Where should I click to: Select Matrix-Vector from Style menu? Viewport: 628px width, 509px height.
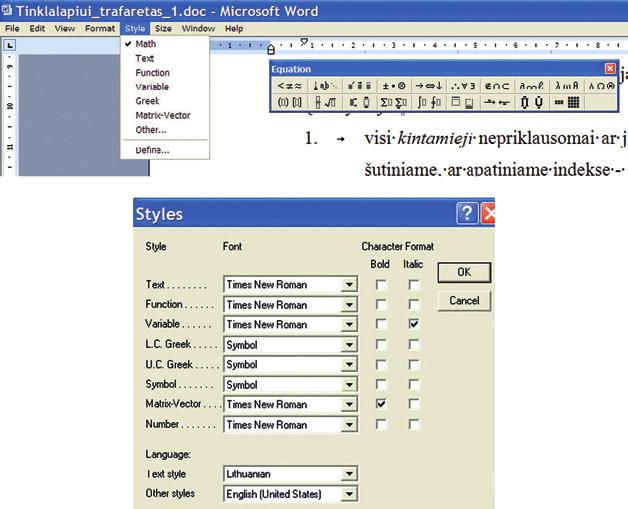coord(165,115)
